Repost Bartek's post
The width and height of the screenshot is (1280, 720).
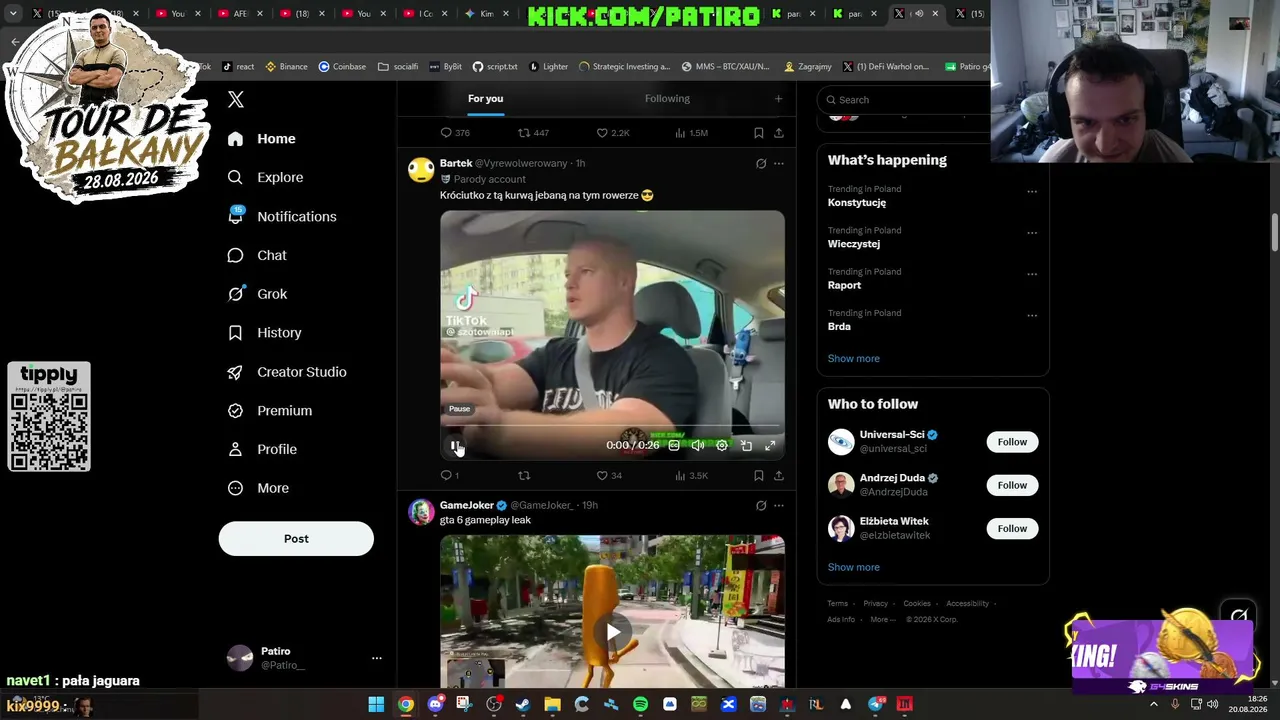524,475
